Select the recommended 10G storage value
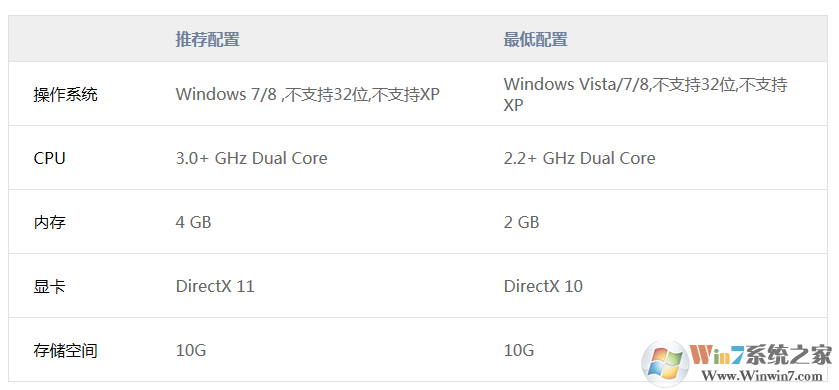839x390 pixels. click(191, 350)
